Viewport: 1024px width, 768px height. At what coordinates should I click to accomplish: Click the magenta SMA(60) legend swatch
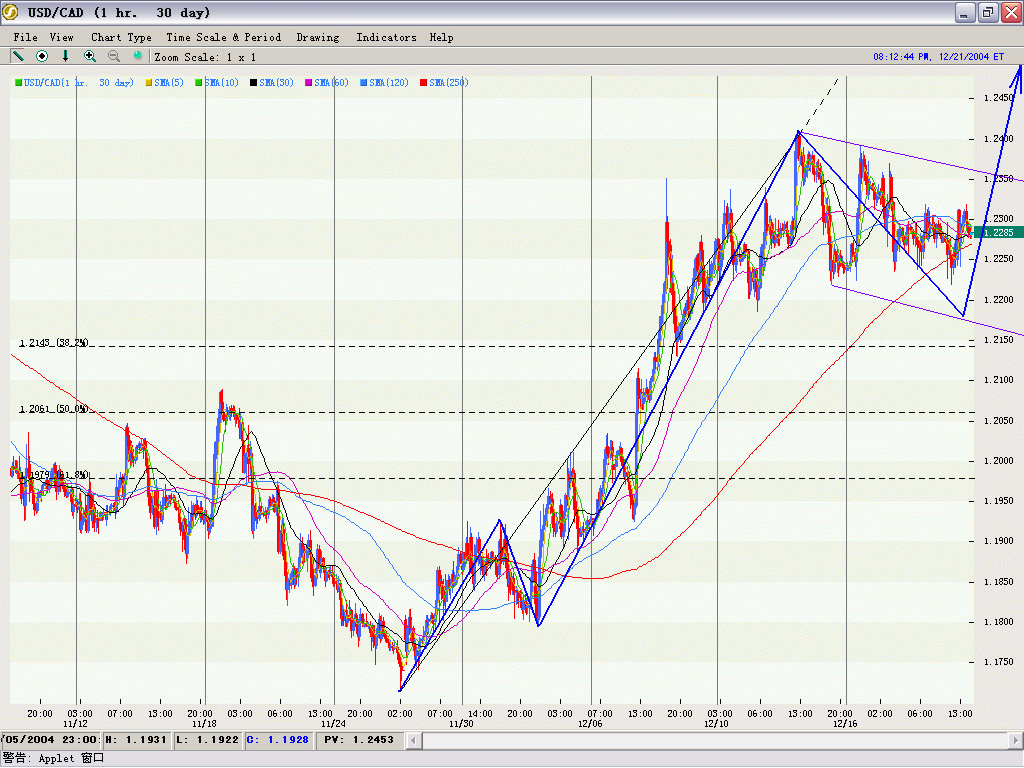(310, 83)
